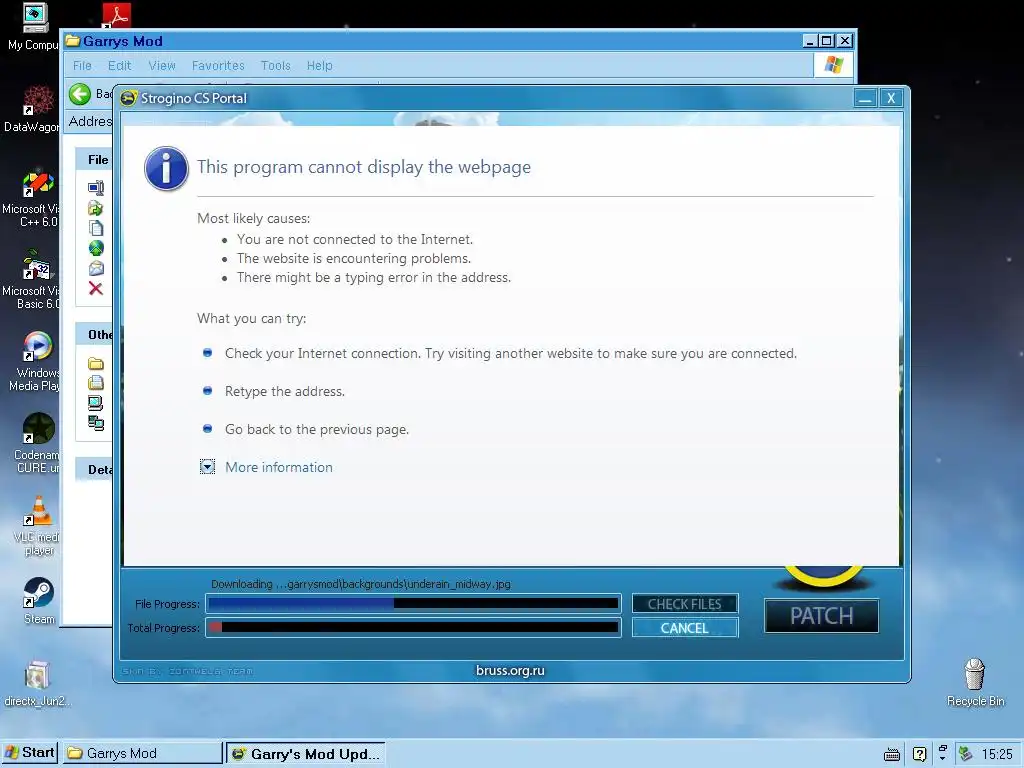The height and width of the screenshot is (768, 1024).
Task: Expand the More information arrow
Action: coord(207,467)
